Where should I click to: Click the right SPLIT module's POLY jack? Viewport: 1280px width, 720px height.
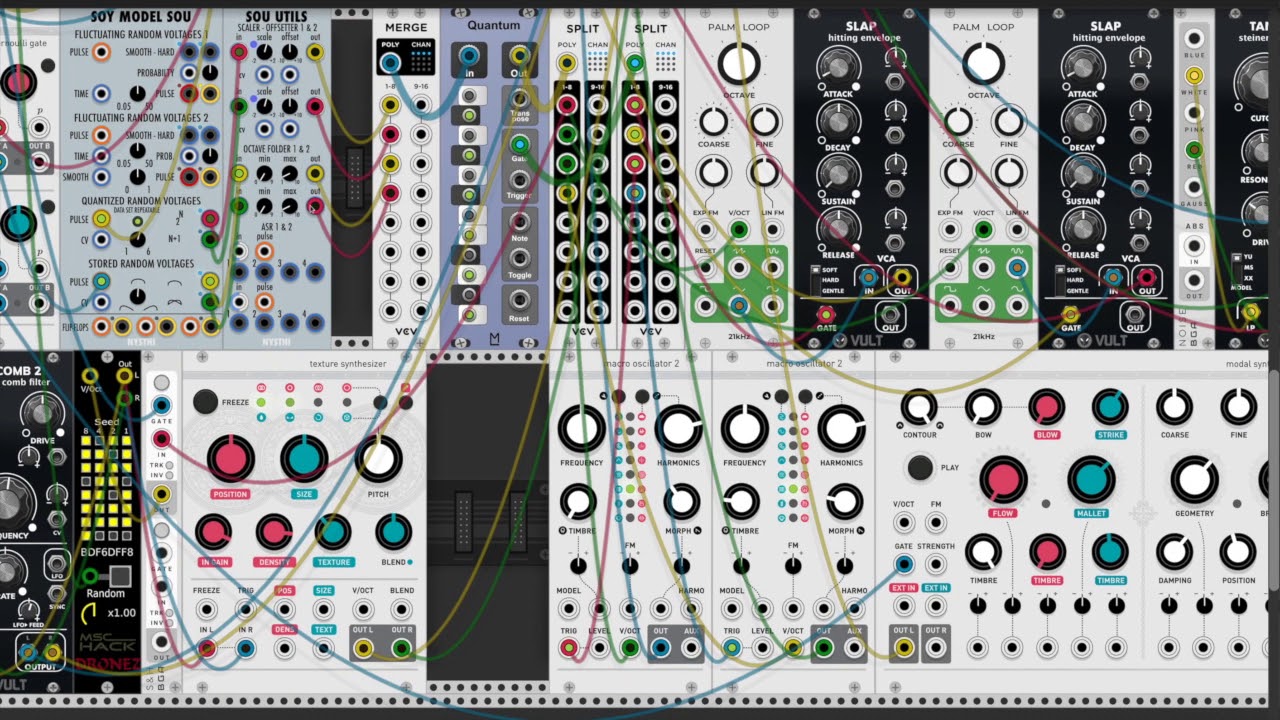[634, 63]
